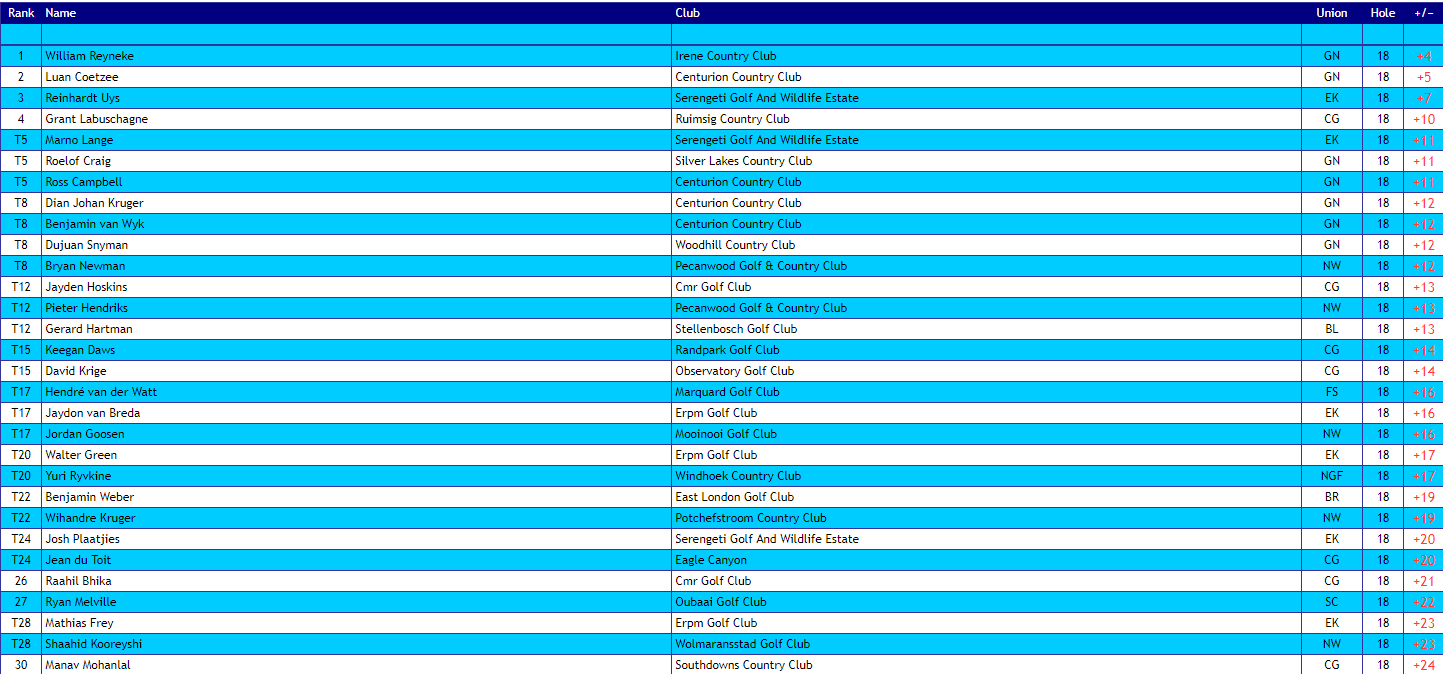Select player Dujuan Snyman
Image resolution: width=1443 pixels, height=674 pixels.
point(86,245)
